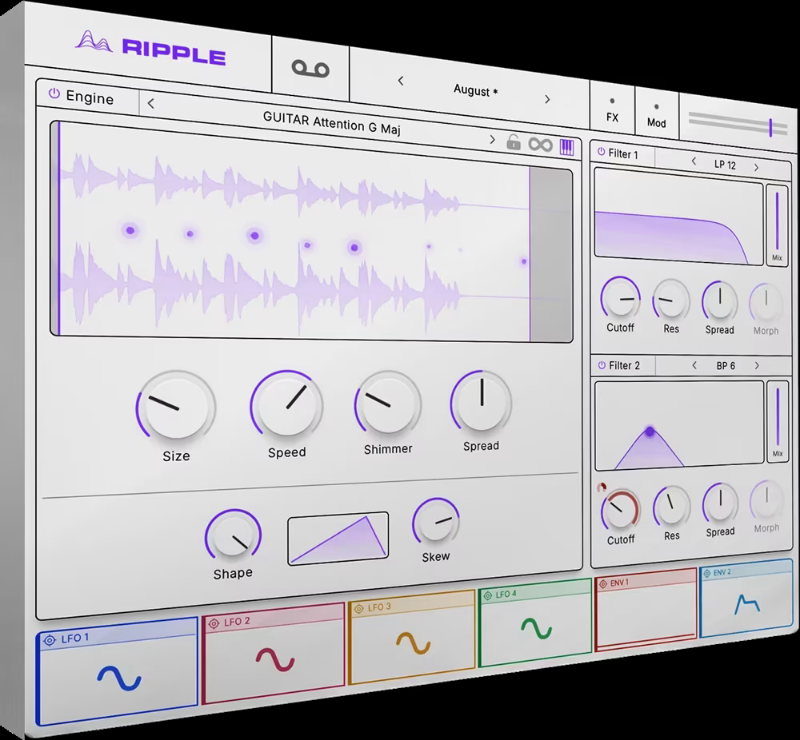800x740 pixels.
Task: Click the Filter 2 label
Action: coord(624,365)
